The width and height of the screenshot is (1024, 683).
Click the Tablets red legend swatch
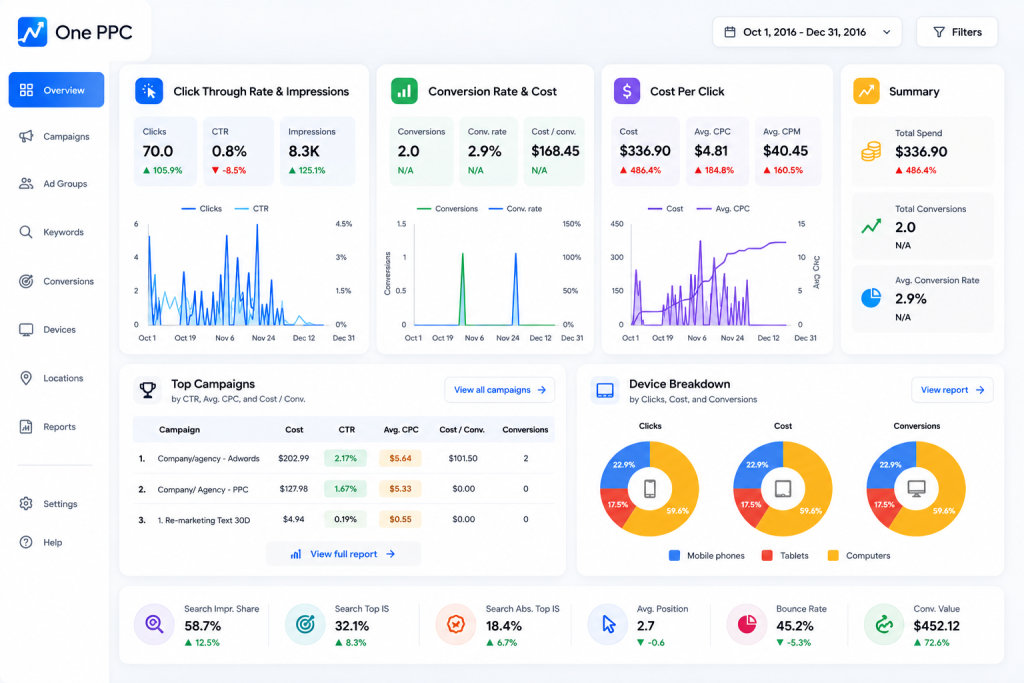click(x=767, y=556)
